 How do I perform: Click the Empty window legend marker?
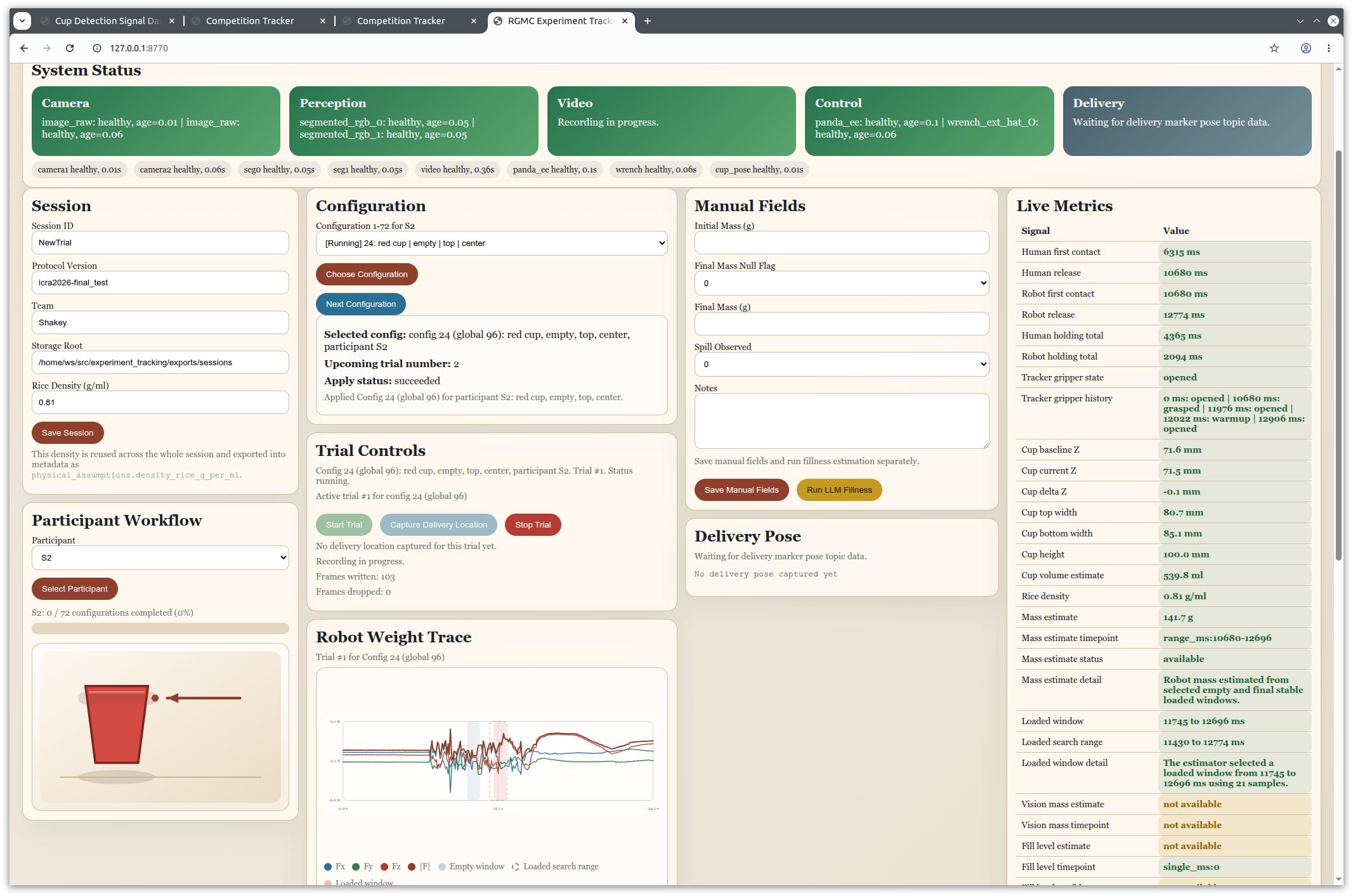pyautogui.click(x=442, y=867)
